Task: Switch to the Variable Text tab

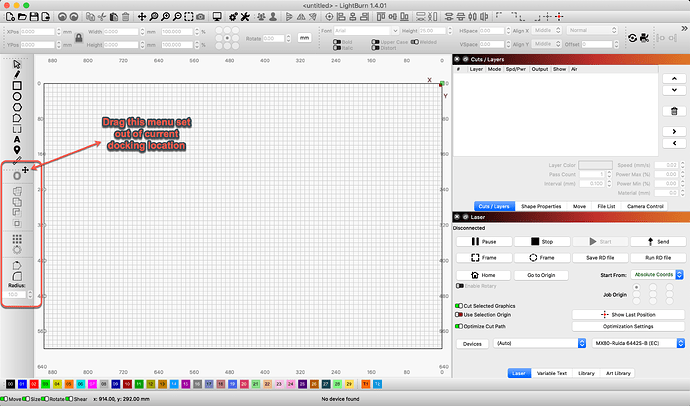Action: coord(551,373)
